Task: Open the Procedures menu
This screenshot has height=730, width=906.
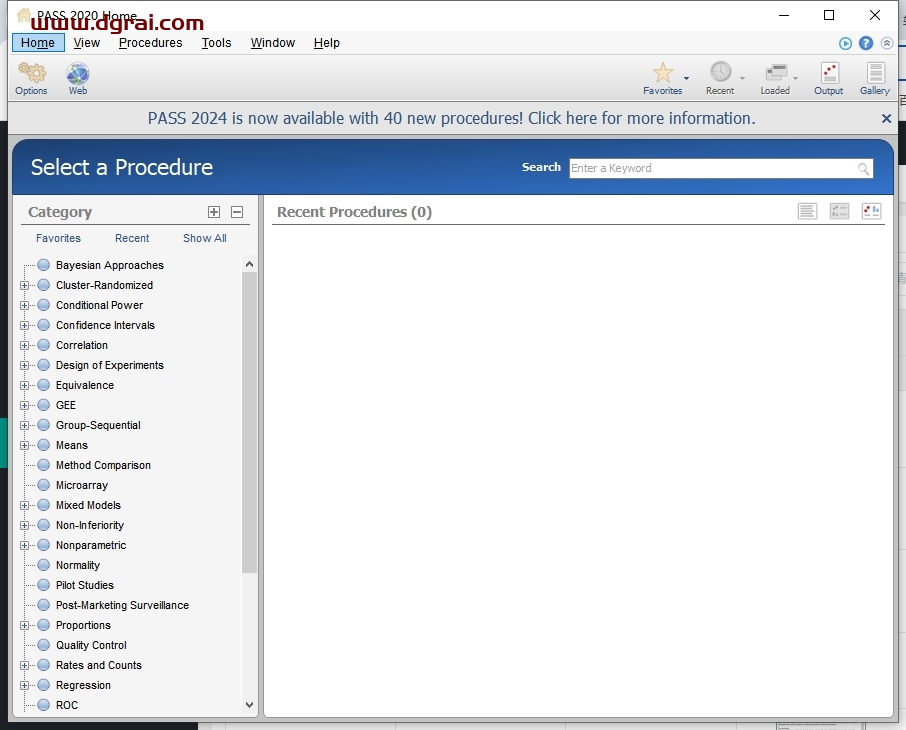Action: [150, 43]
